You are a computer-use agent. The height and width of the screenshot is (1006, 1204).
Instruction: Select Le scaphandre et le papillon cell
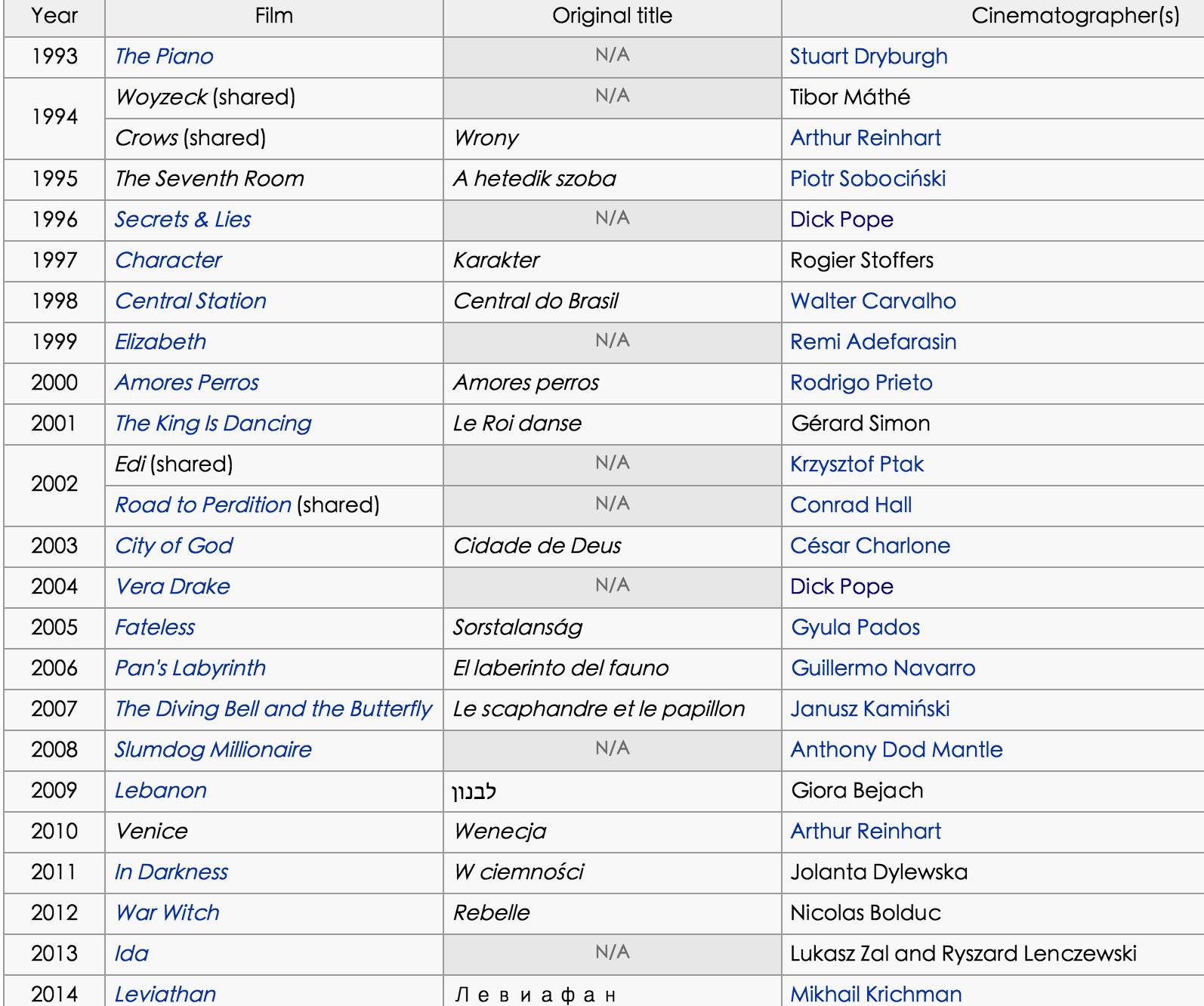612,709
